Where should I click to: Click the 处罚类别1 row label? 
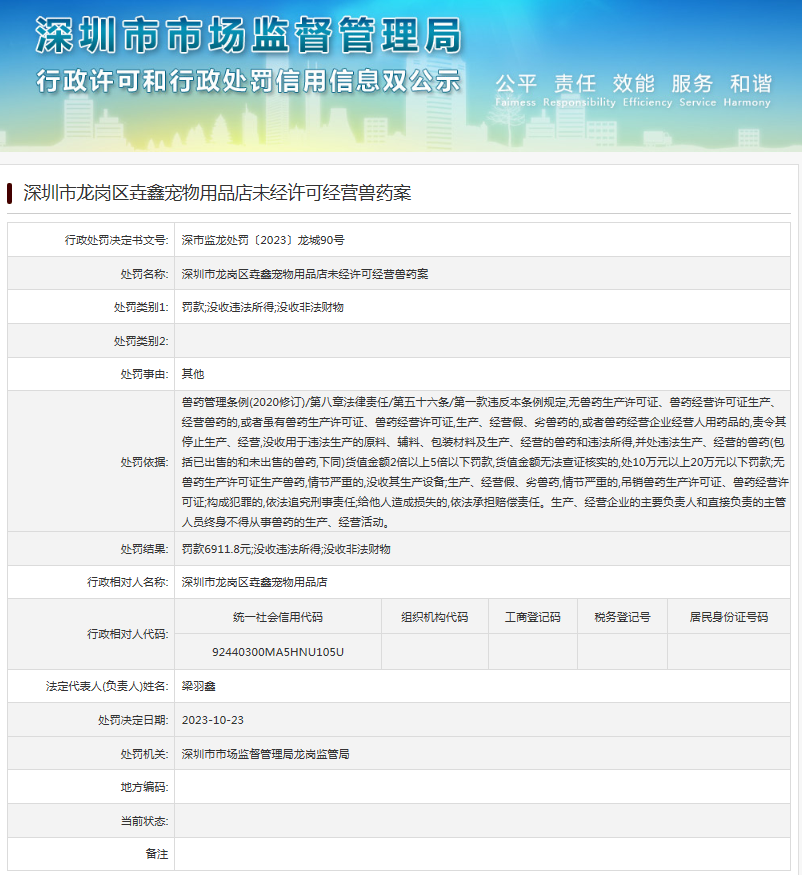pos(141,307)
